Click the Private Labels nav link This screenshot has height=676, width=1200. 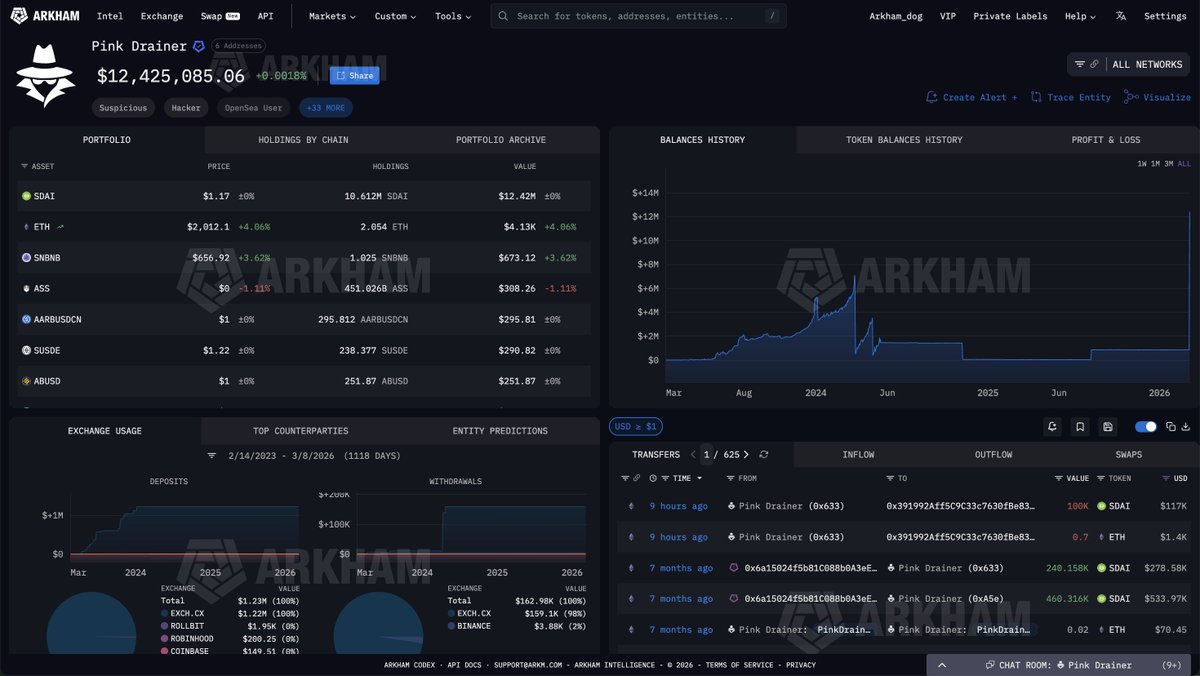1010,16
